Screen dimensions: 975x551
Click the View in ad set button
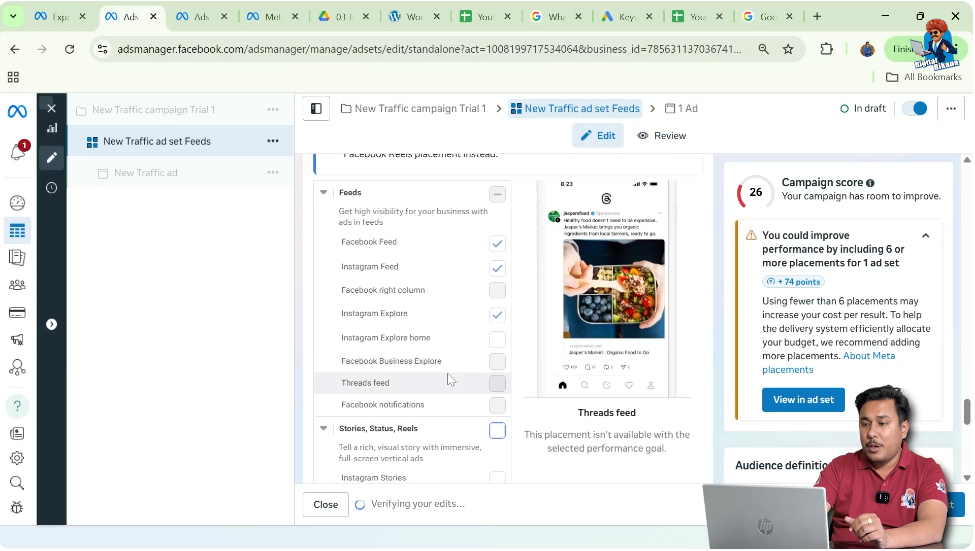[803, 400]
